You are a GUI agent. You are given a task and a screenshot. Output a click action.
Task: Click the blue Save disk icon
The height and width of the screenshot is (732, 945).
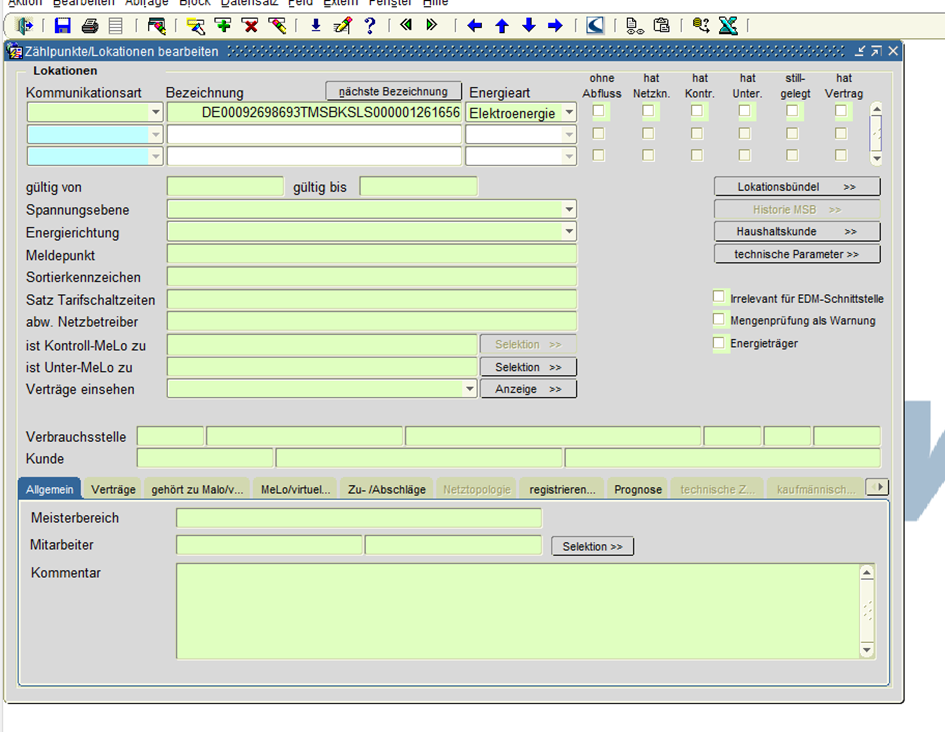[63, 25]
